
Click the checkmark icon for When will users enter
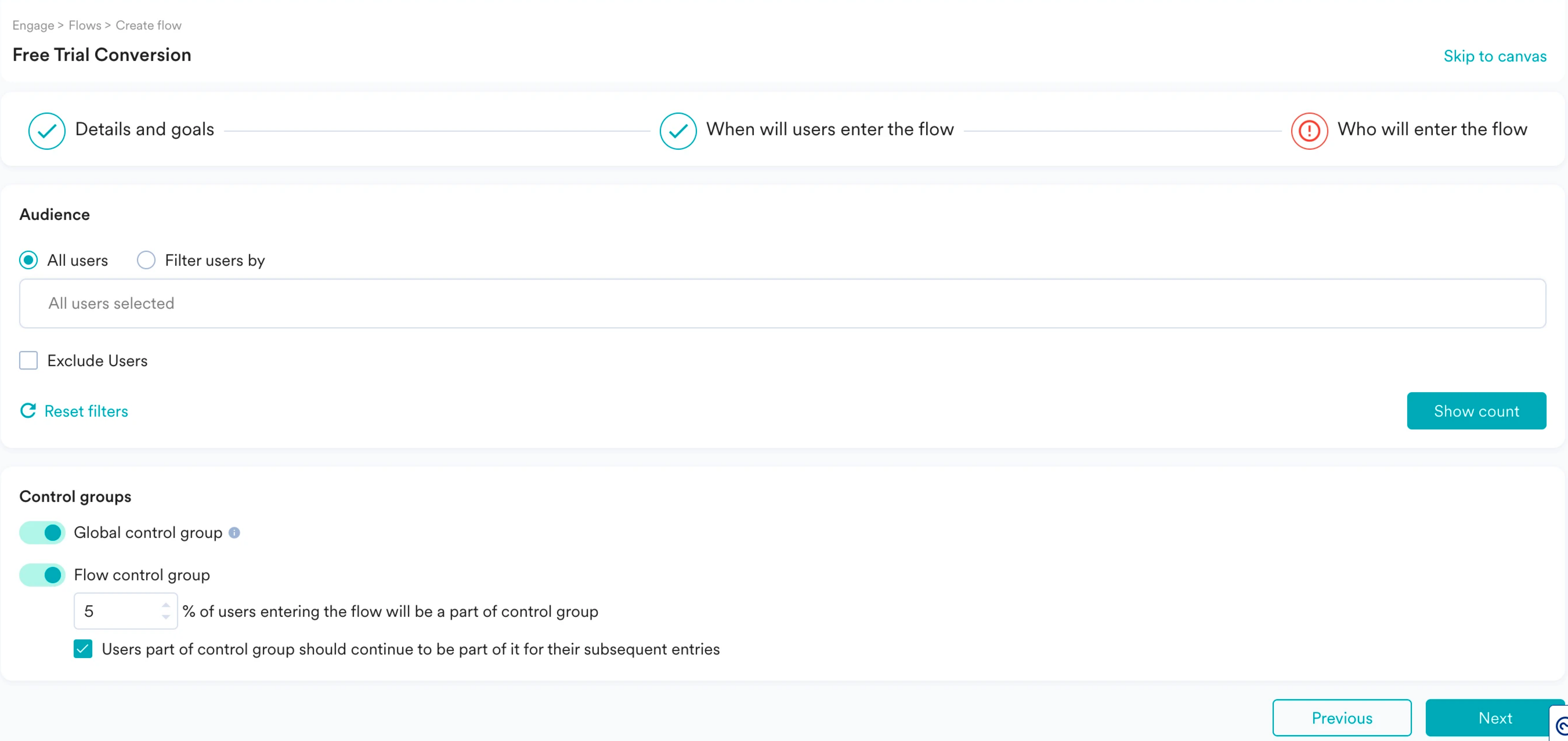click(x=678, y=130)
